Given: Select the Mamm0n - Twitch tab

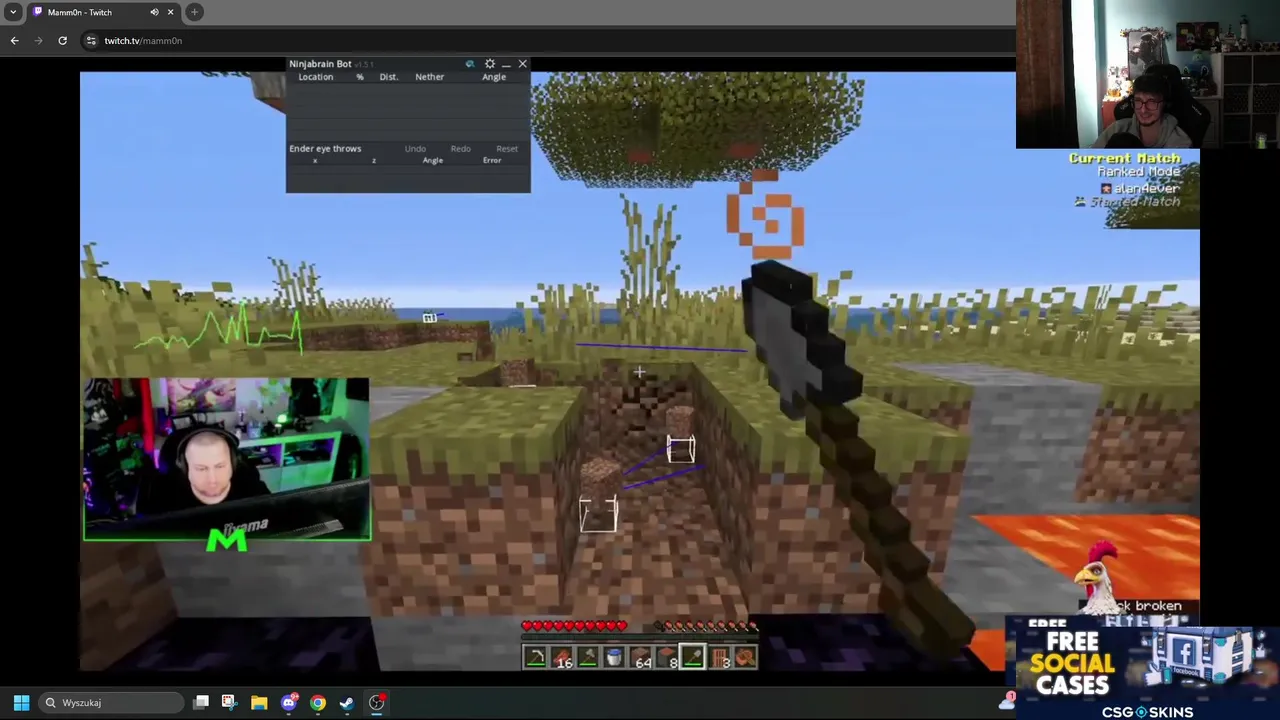Looking at the screenshot, I should pos(104,12).
